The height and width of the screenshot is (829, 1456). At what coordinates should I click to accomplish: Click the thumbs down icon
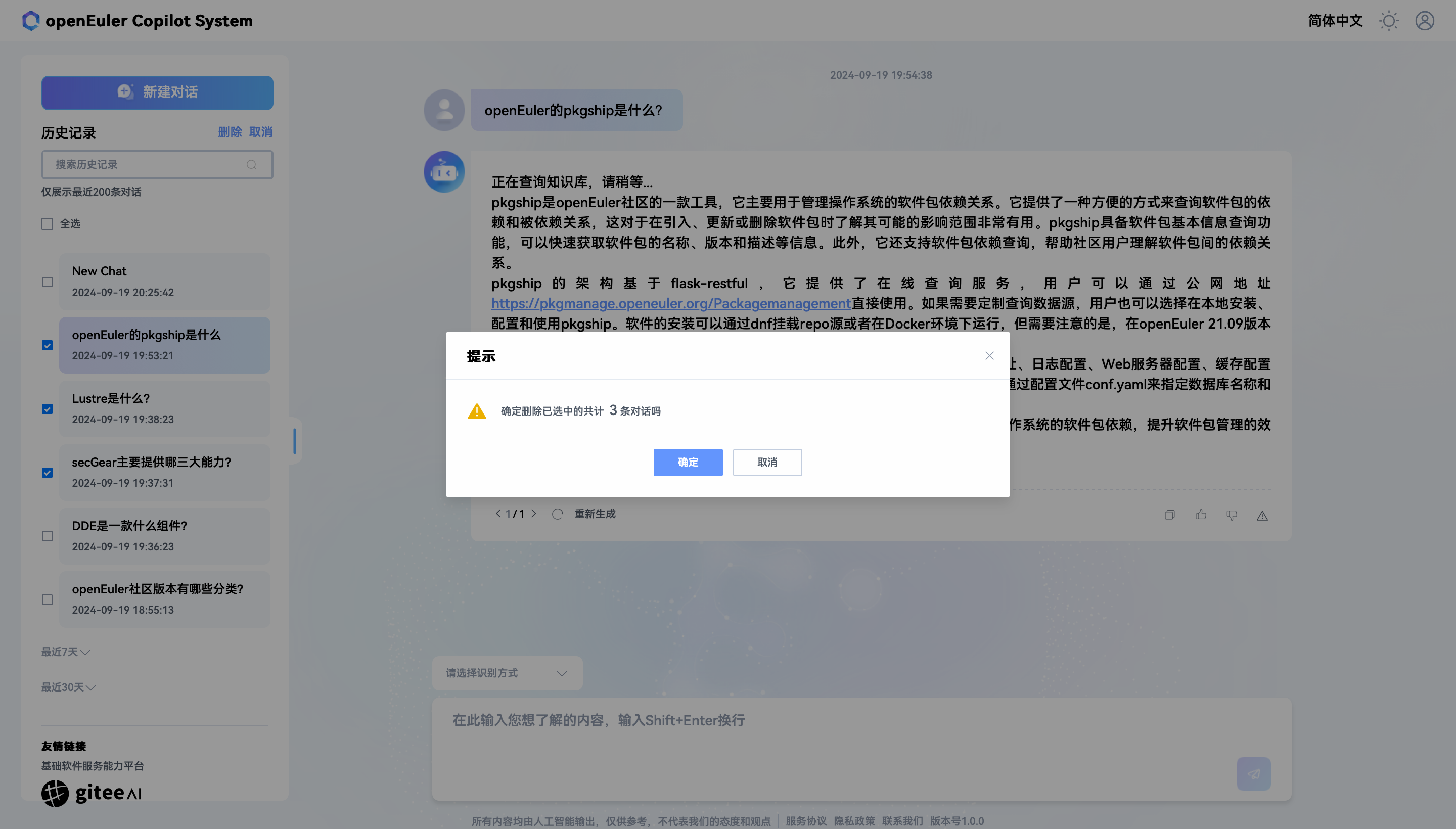tap(1231, 515)
